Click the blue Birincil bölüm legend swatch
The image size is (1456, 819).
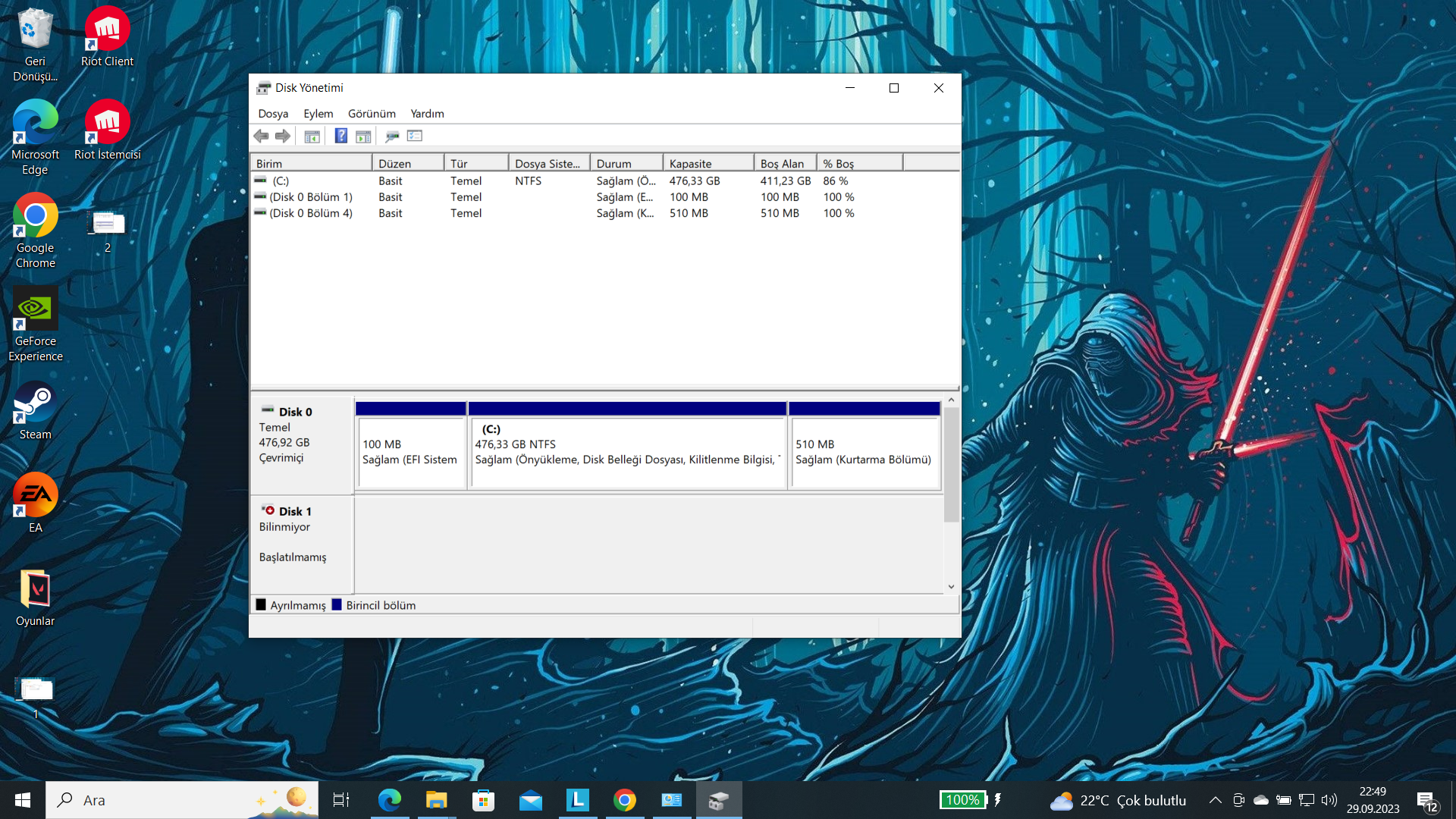tap(337, 605)
